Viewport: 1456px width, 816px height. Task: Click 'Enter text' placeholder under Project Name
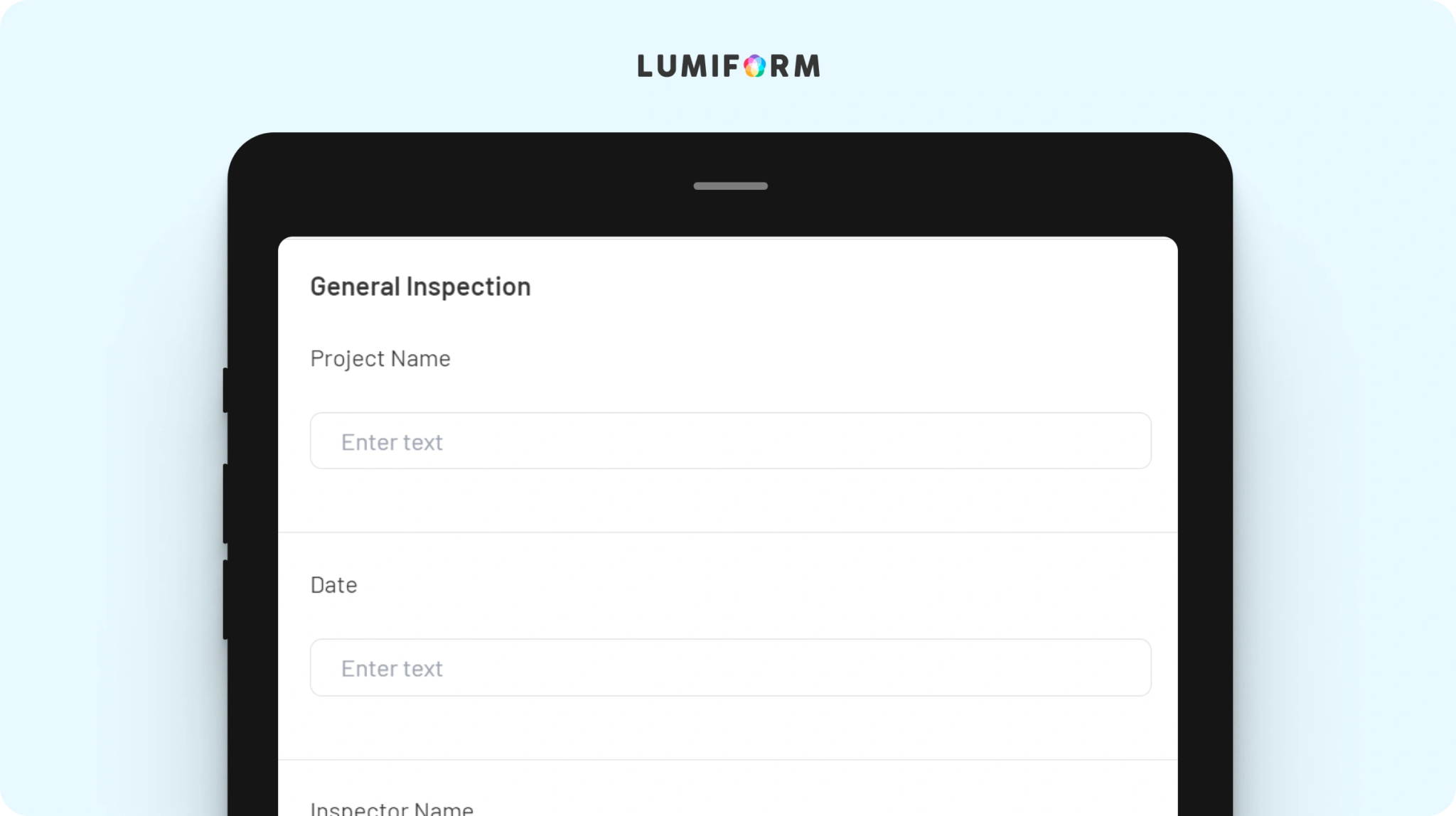[x=392, y=442]
